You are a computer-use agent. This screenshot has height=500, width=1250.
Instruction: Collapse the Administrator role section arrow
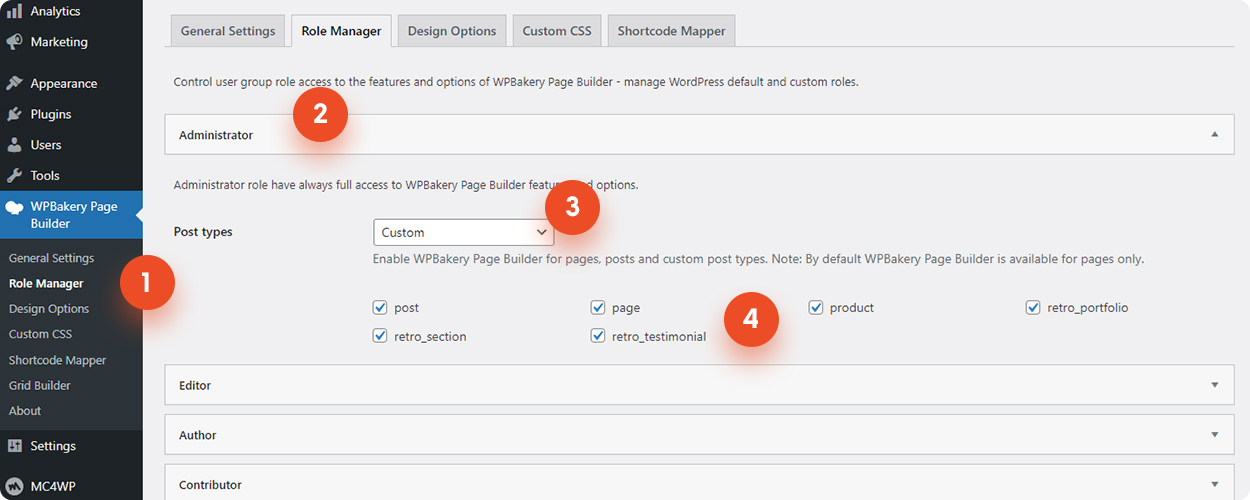point(1215,134)
